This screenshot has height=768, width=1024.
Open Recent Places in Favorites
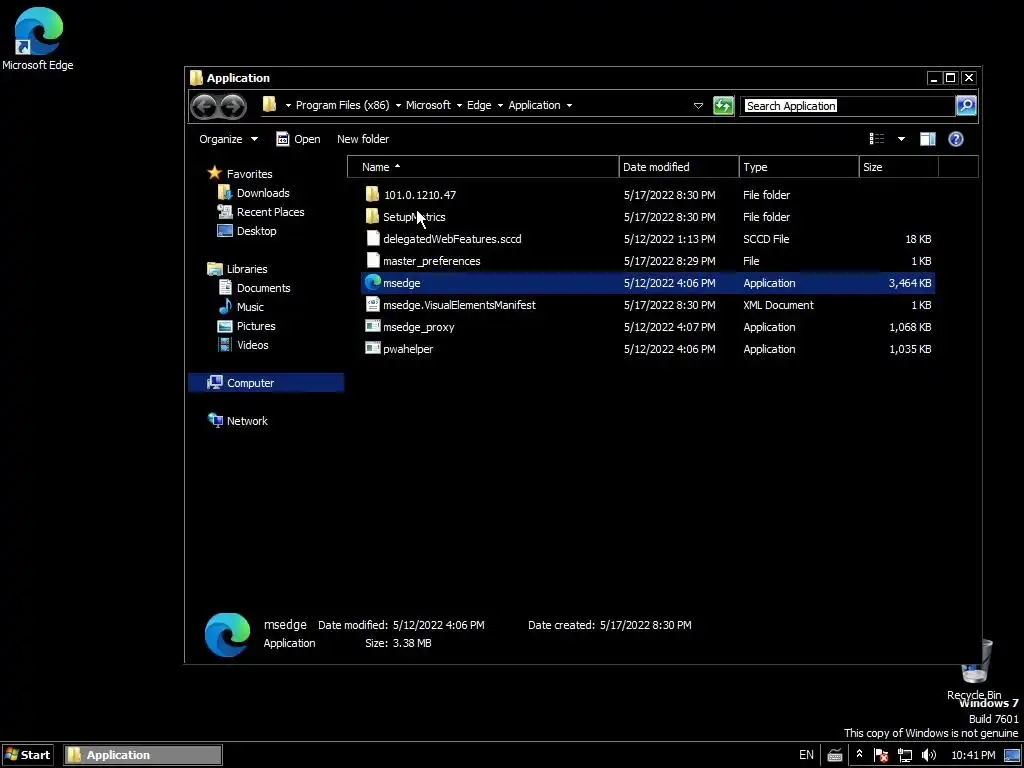[x=270, y=212]
